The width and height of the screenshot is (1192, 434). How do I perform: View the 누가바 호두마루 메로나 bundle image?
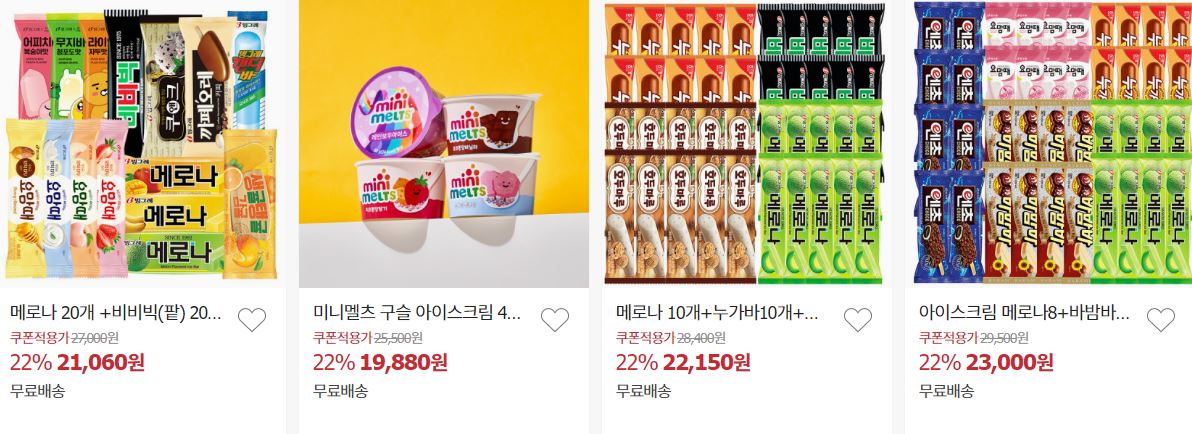(x=746, y=144)
